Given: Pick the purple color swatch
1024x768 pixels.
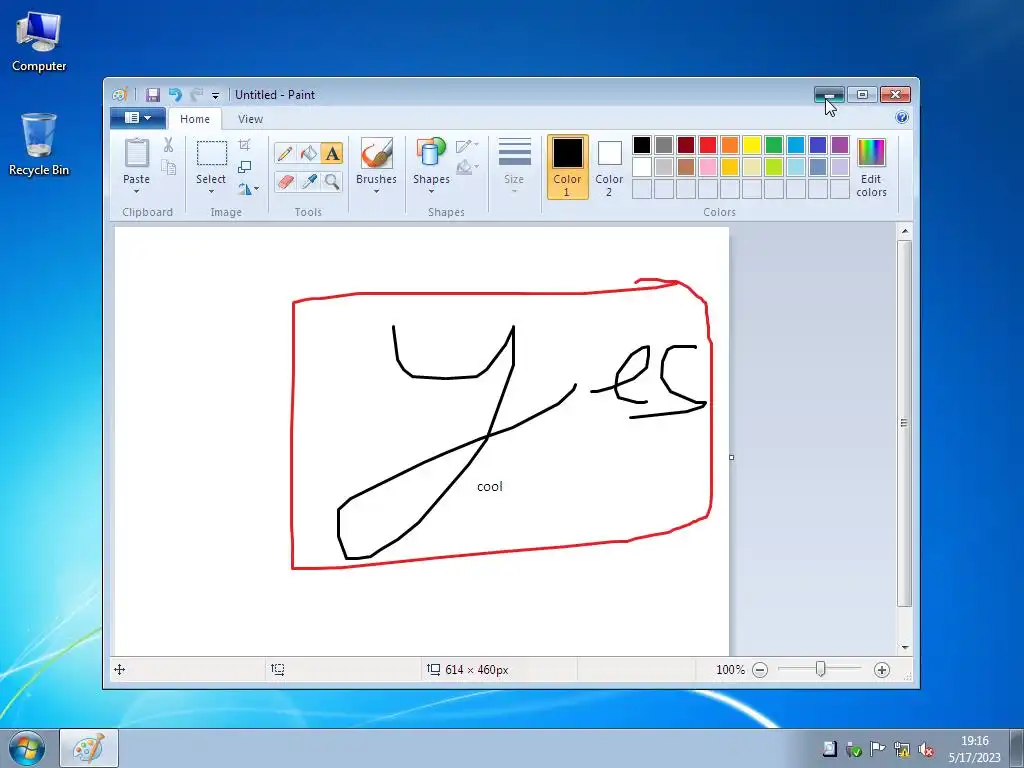Looking at the screenshot, I should point(840,145).
